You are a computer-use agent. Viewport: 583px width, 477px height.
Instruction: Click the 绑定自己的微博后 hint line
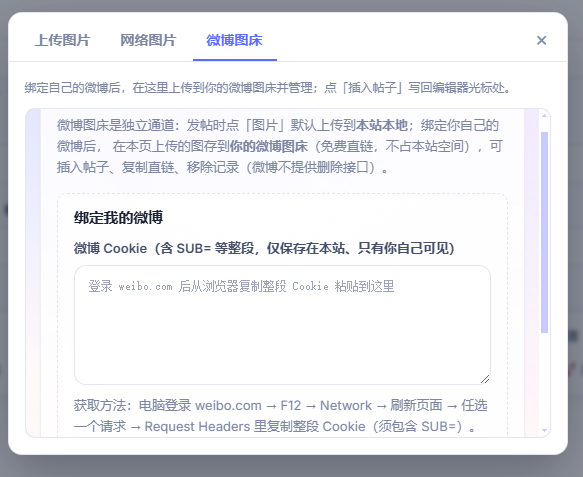pyautogui.click(x=268, y=88)
